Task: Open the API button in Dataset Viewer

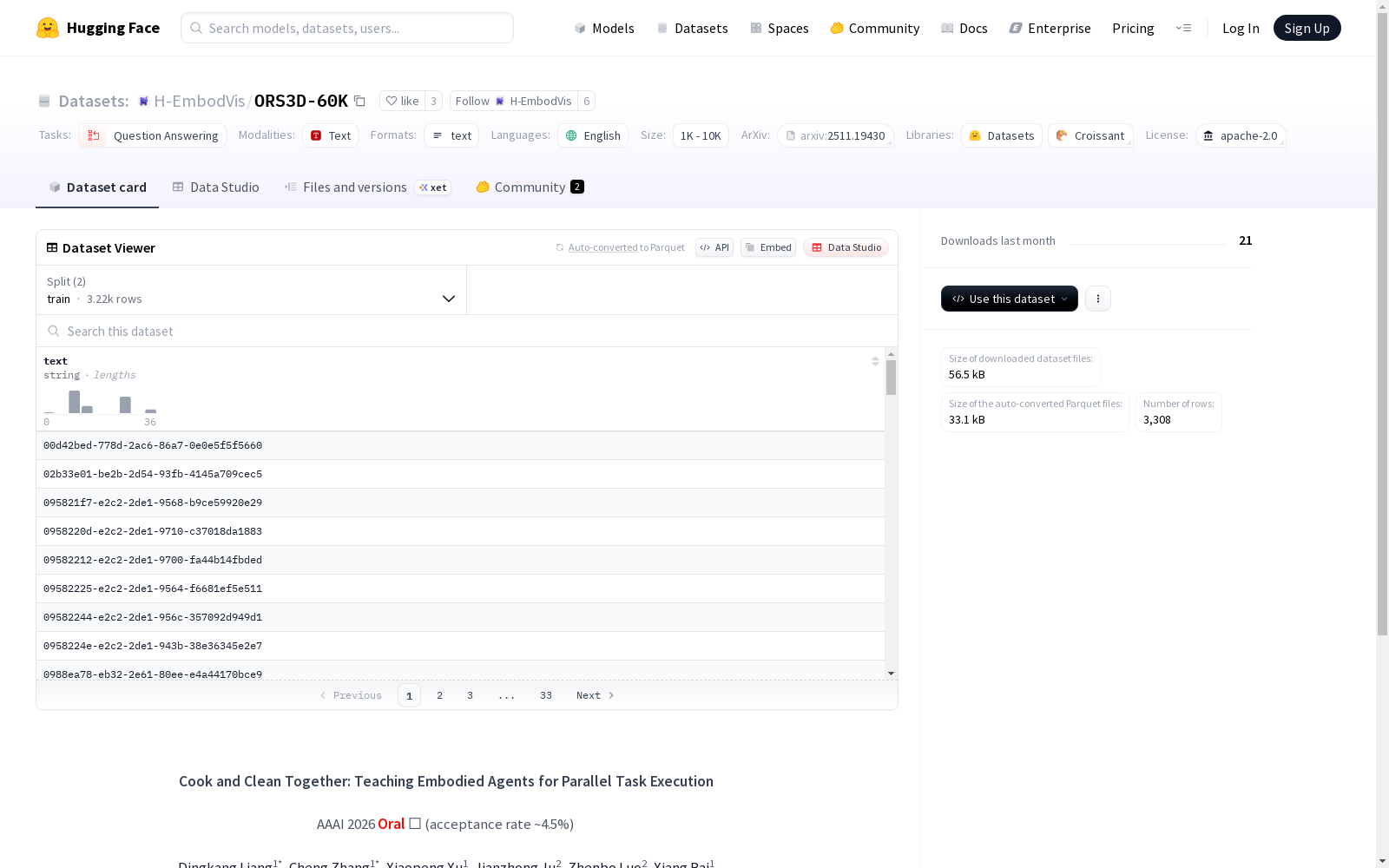Action: point(714,247)
